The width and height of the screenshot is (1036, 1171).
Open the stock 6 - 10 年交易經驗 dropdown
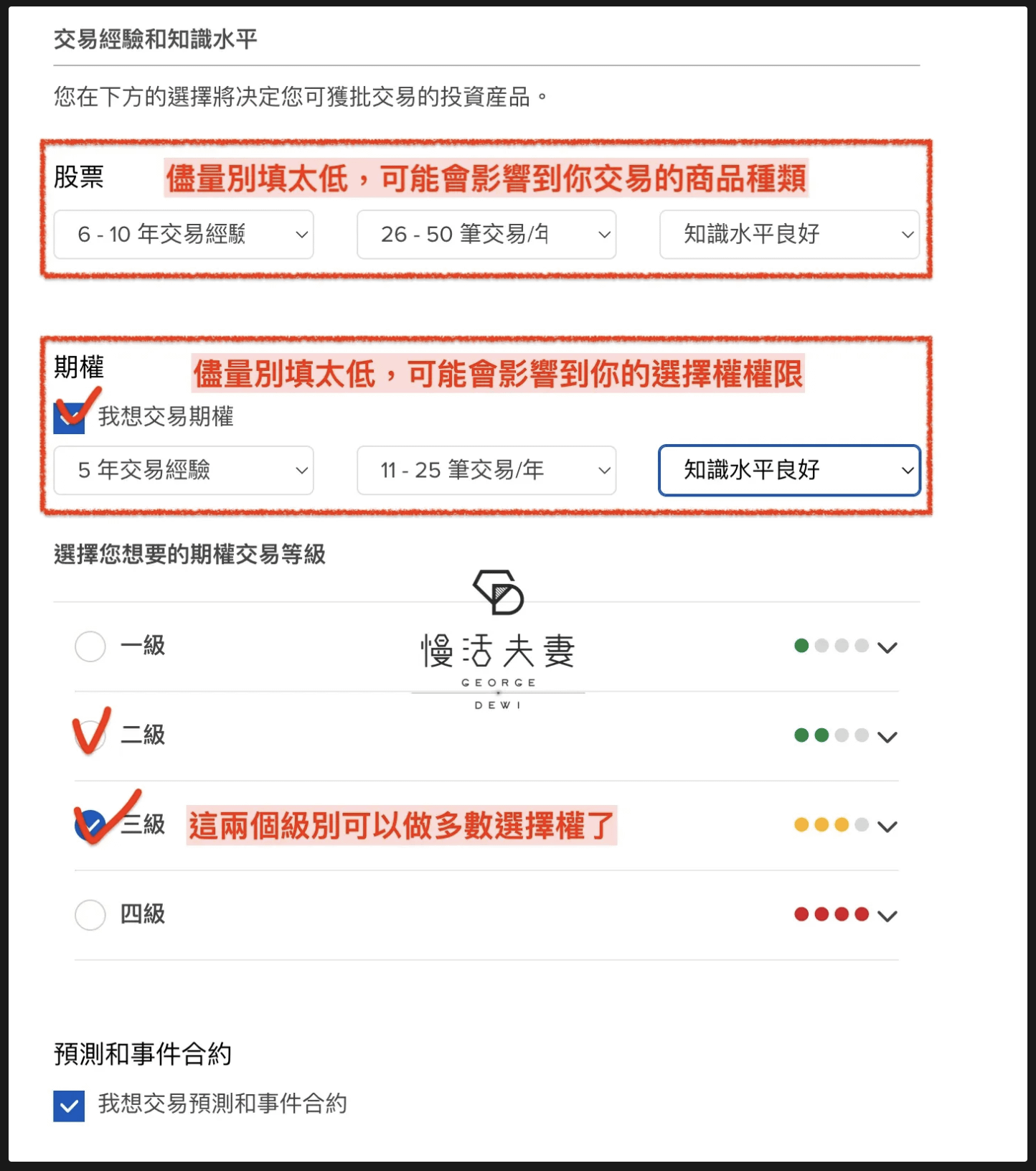184,234
